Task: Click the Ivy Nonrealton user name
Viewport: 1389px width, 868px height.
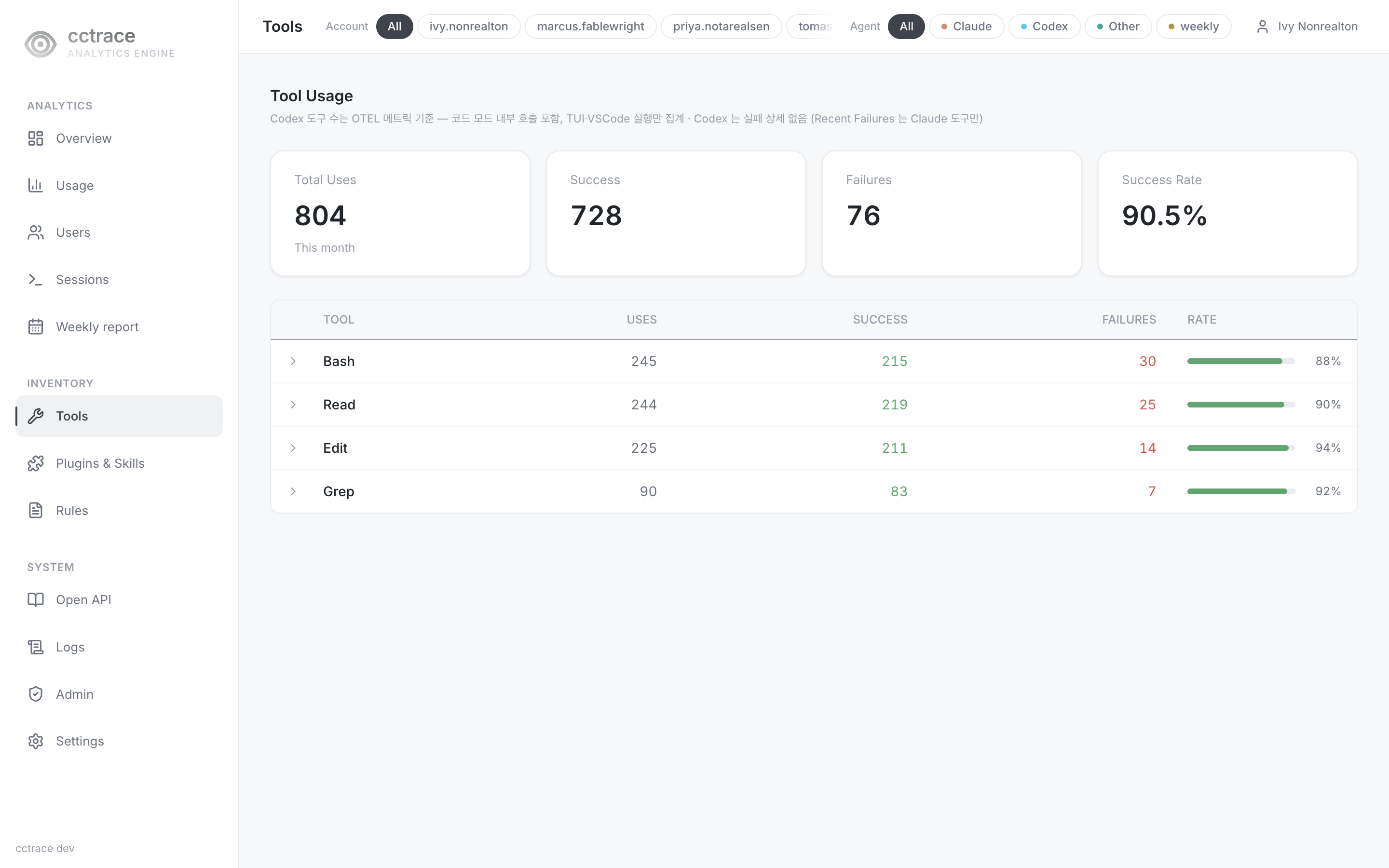Action: tap(1317, 27)
